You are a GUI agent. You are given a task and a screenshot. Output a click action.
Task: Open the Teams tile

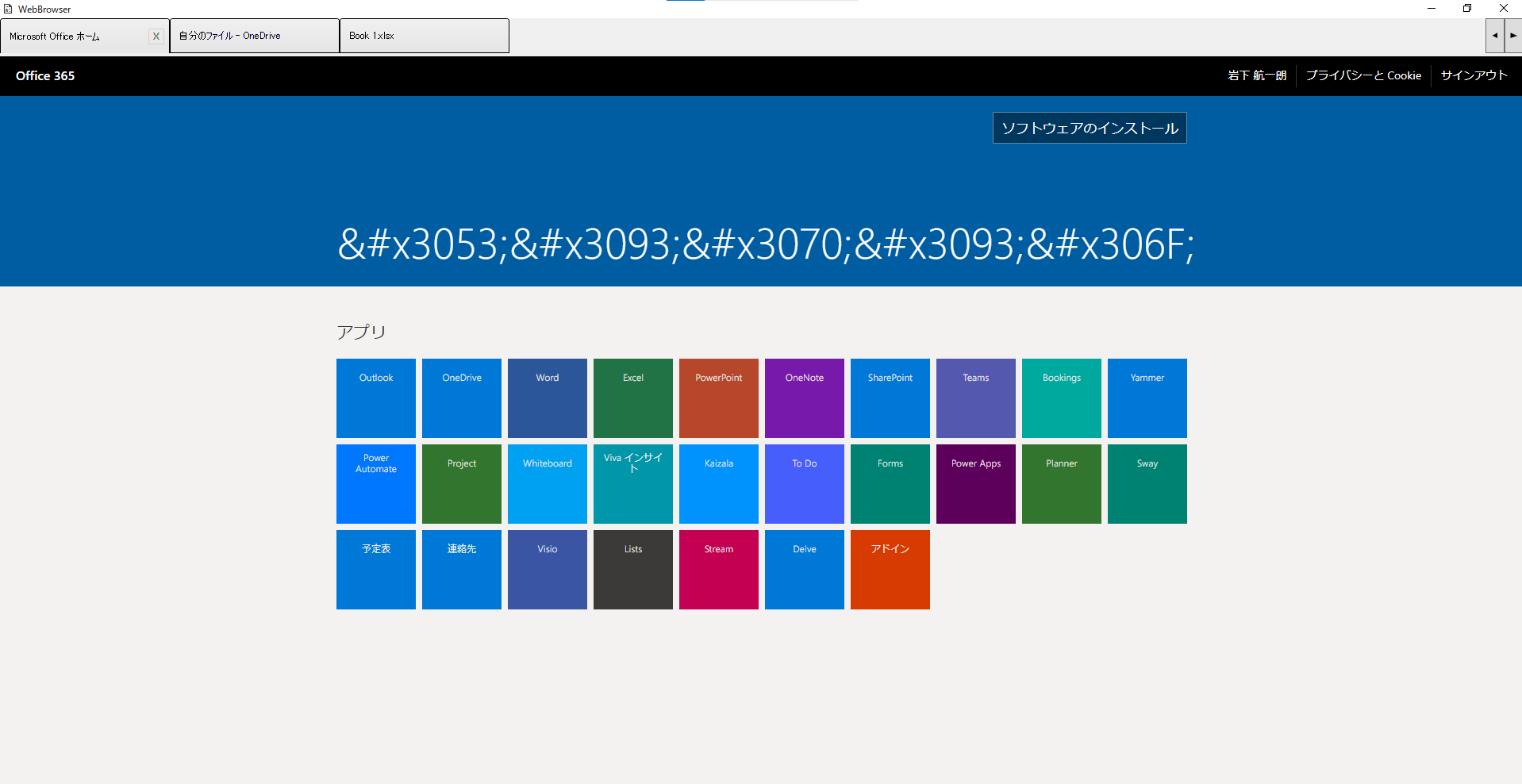[x=976, y=398]
